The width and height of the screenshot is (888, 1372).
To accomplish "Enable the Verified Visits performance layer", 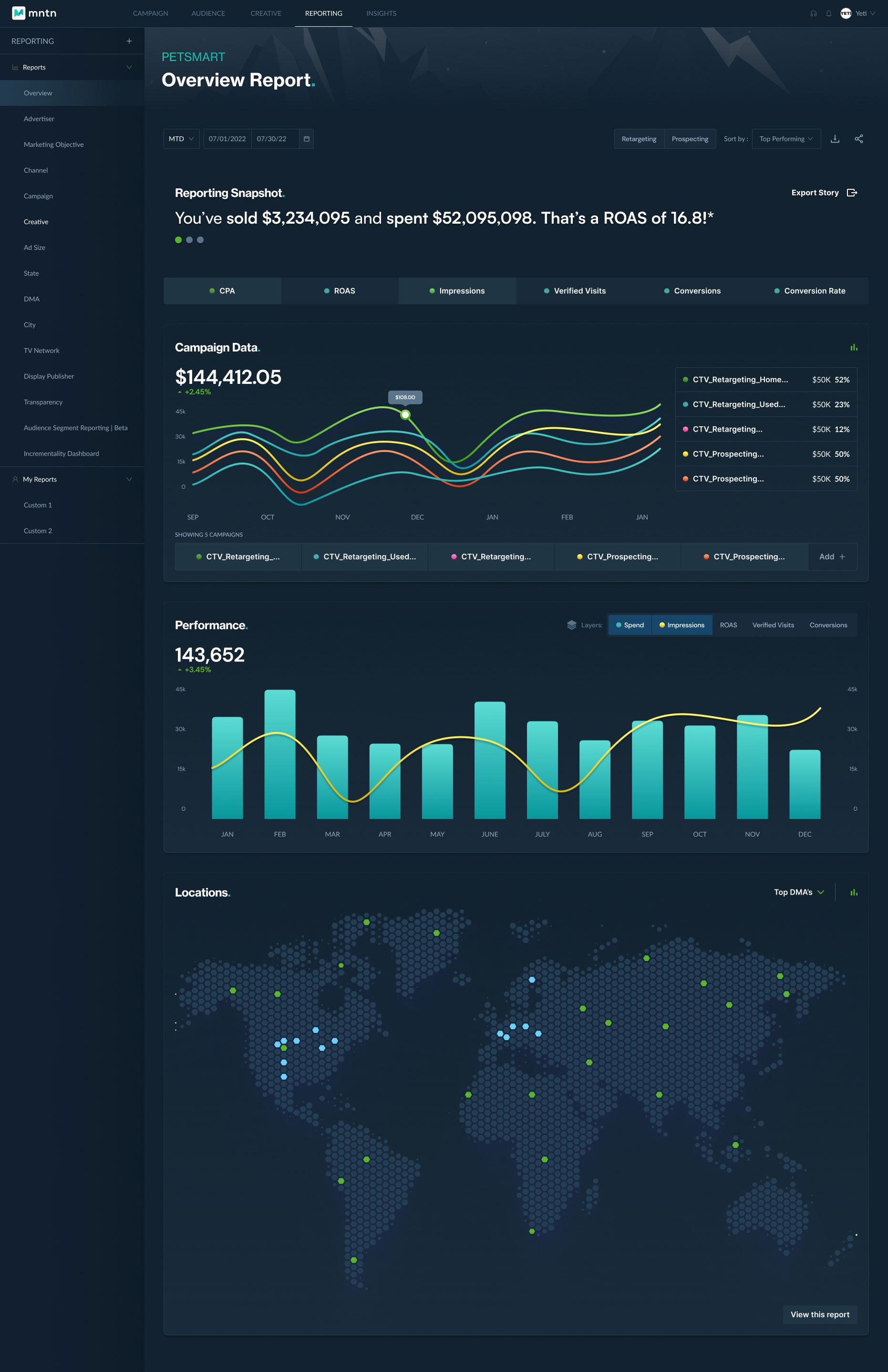I will [773, 625].
